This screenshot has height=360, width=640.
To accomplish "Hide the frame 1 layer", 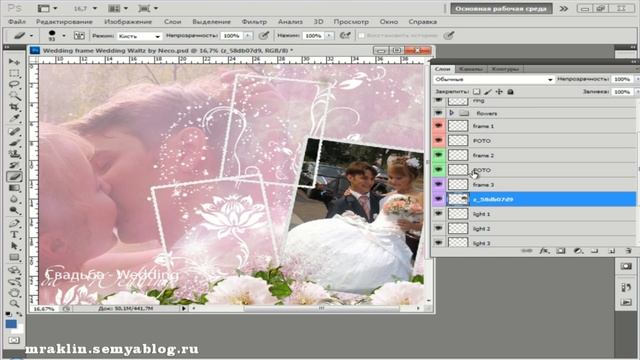I will (439, 126).
